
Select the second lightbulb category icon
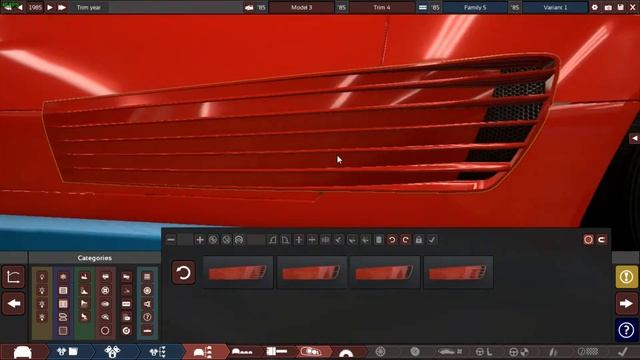click(x=42, y=291)
